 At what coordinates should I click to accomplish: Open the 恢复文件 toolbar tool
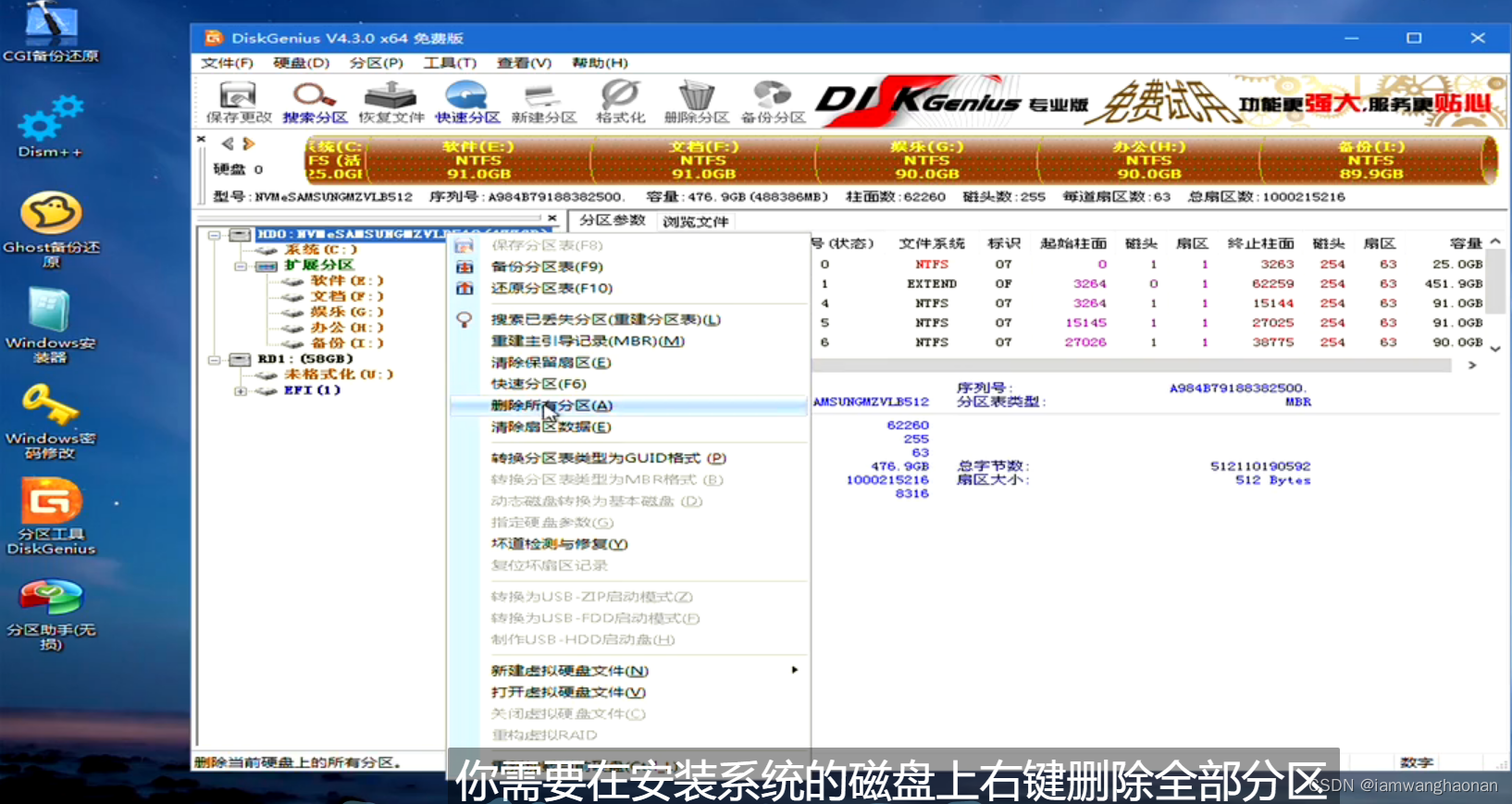coord(390,102)
